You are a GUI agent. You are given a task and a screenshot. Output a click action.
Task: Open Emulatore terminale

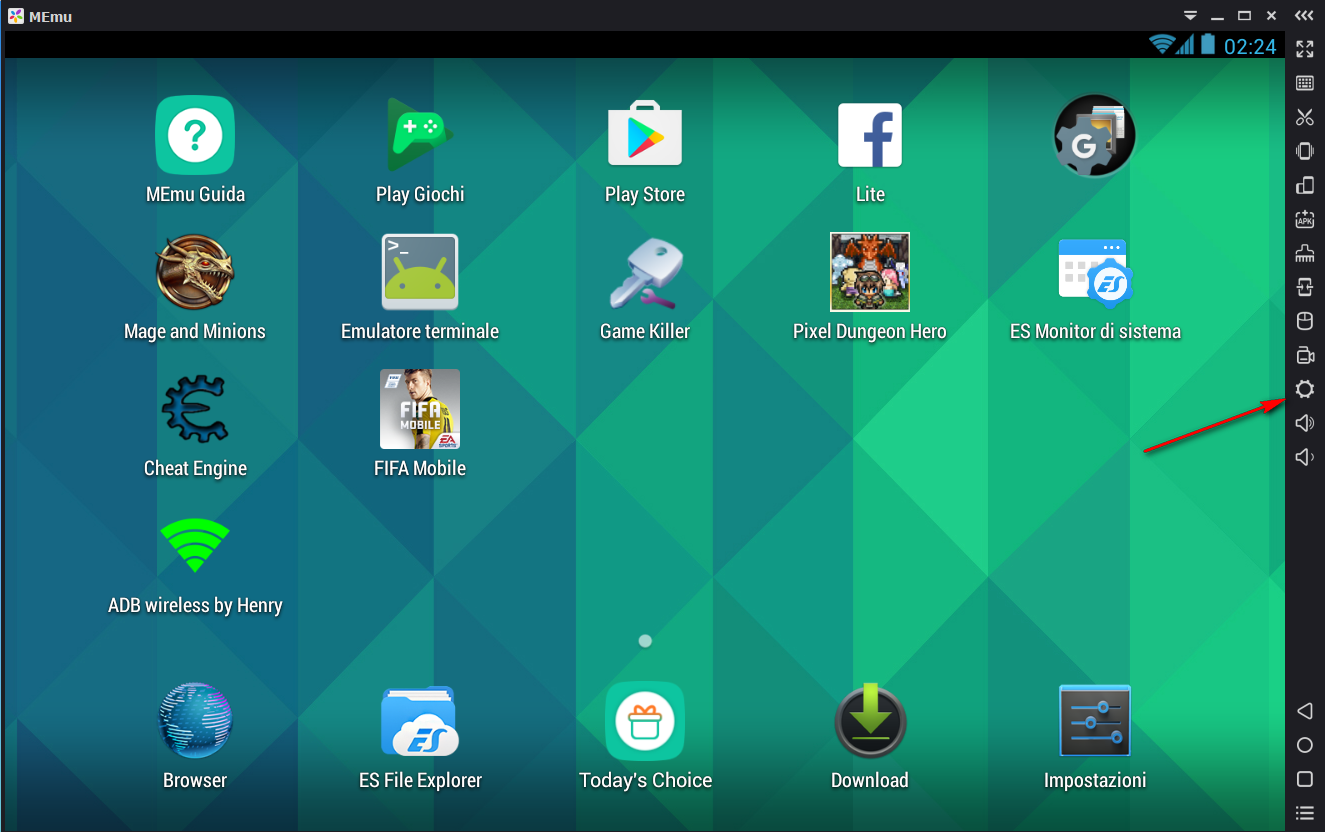420,272
